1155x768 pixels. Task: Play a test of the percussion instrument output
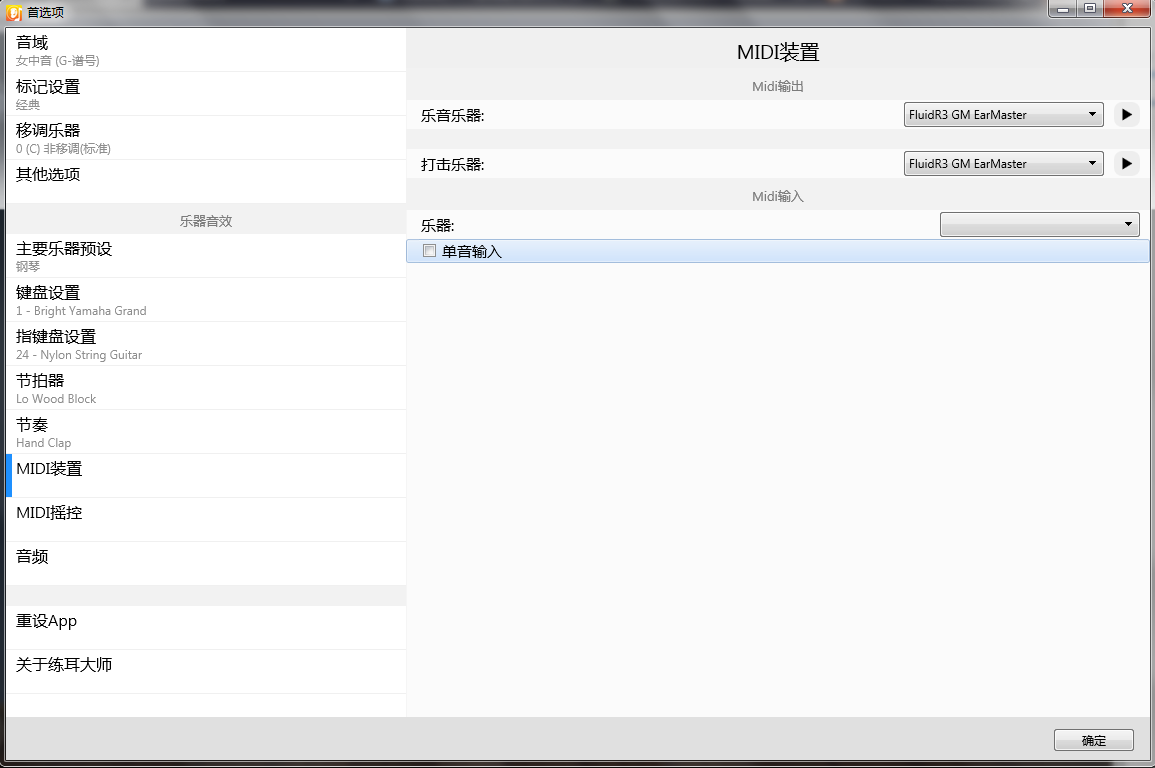tap(1125, 163)
